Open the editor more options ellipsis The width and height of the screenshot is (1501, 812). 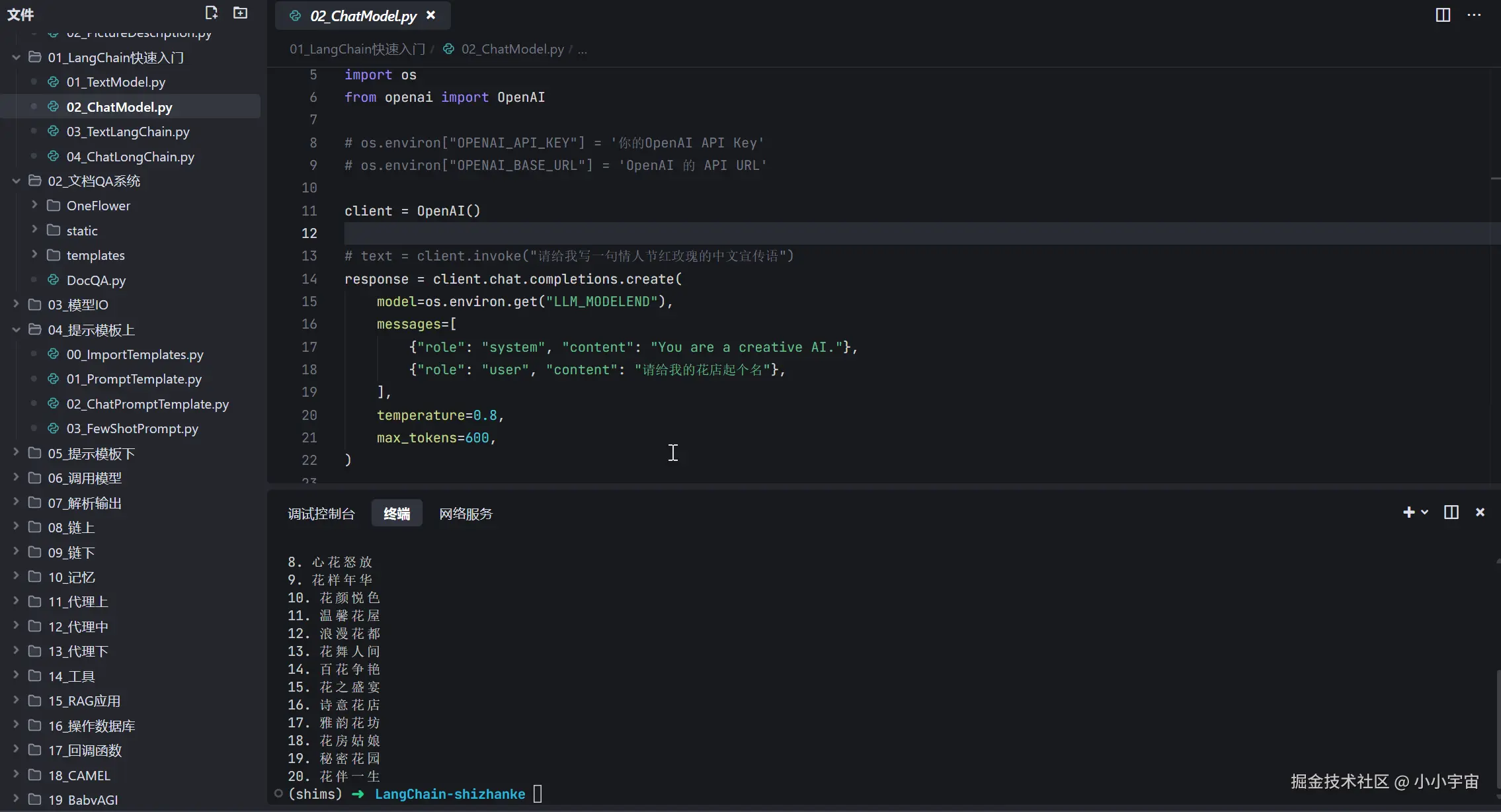tap(1474, 15)
